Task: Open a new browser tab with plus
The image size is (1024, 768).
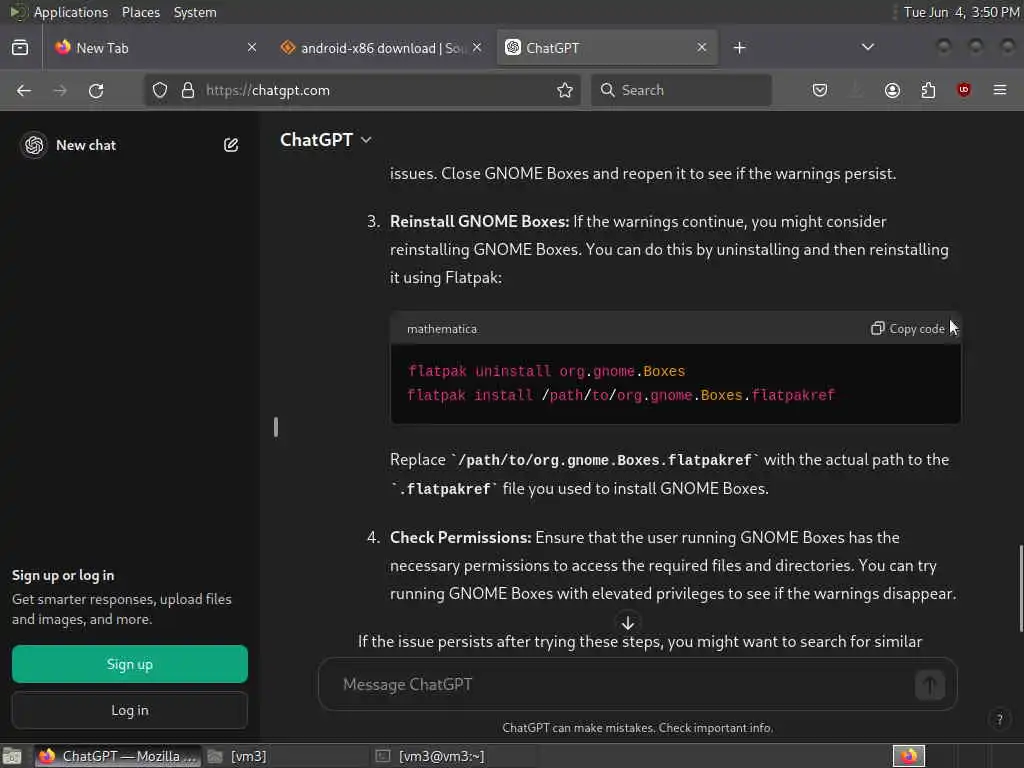Action: point(739,48)
